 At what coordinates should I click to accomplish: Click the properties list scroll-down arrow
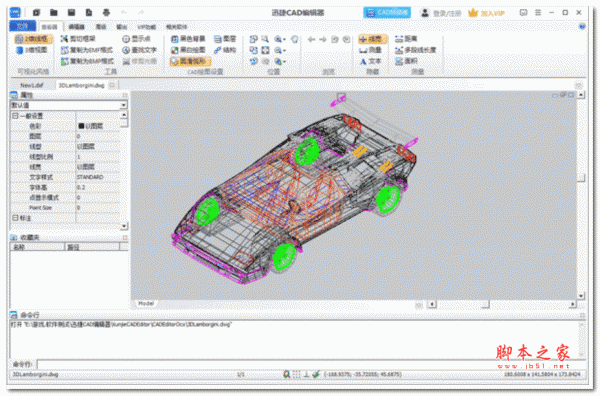pos(124,226)
